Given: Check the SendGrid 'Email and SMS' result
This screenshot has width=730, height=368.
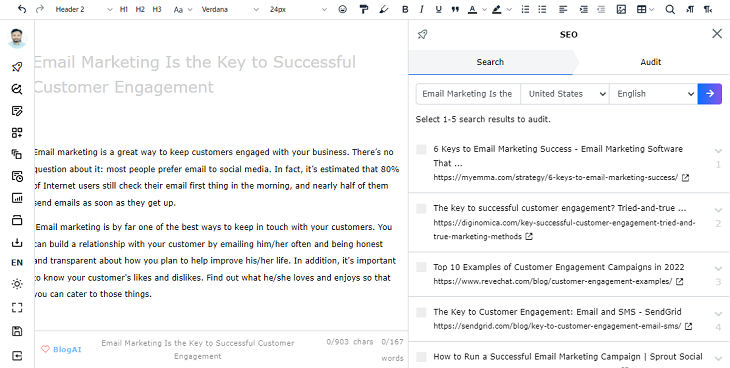Looking at the screenshot, I should tap(421, 312).
